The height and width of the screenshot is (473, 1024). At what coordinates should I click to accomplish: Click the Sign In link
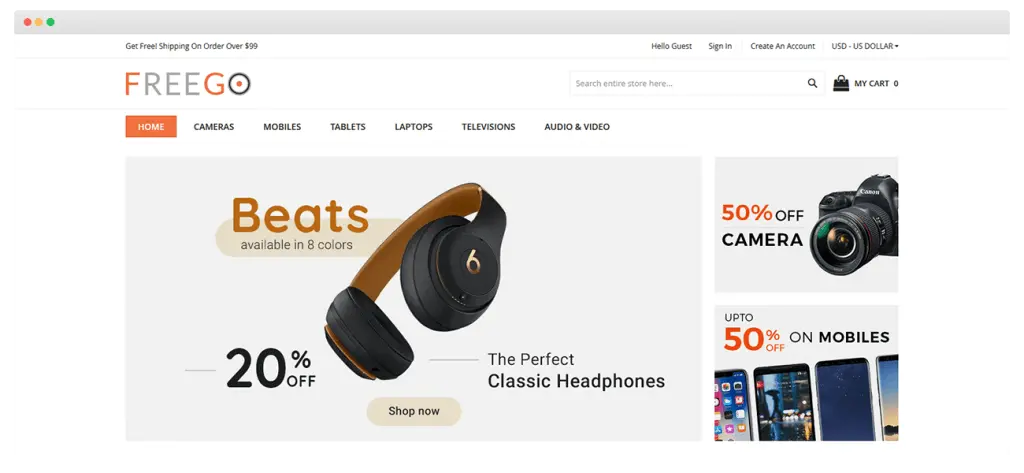click(720, 46)
